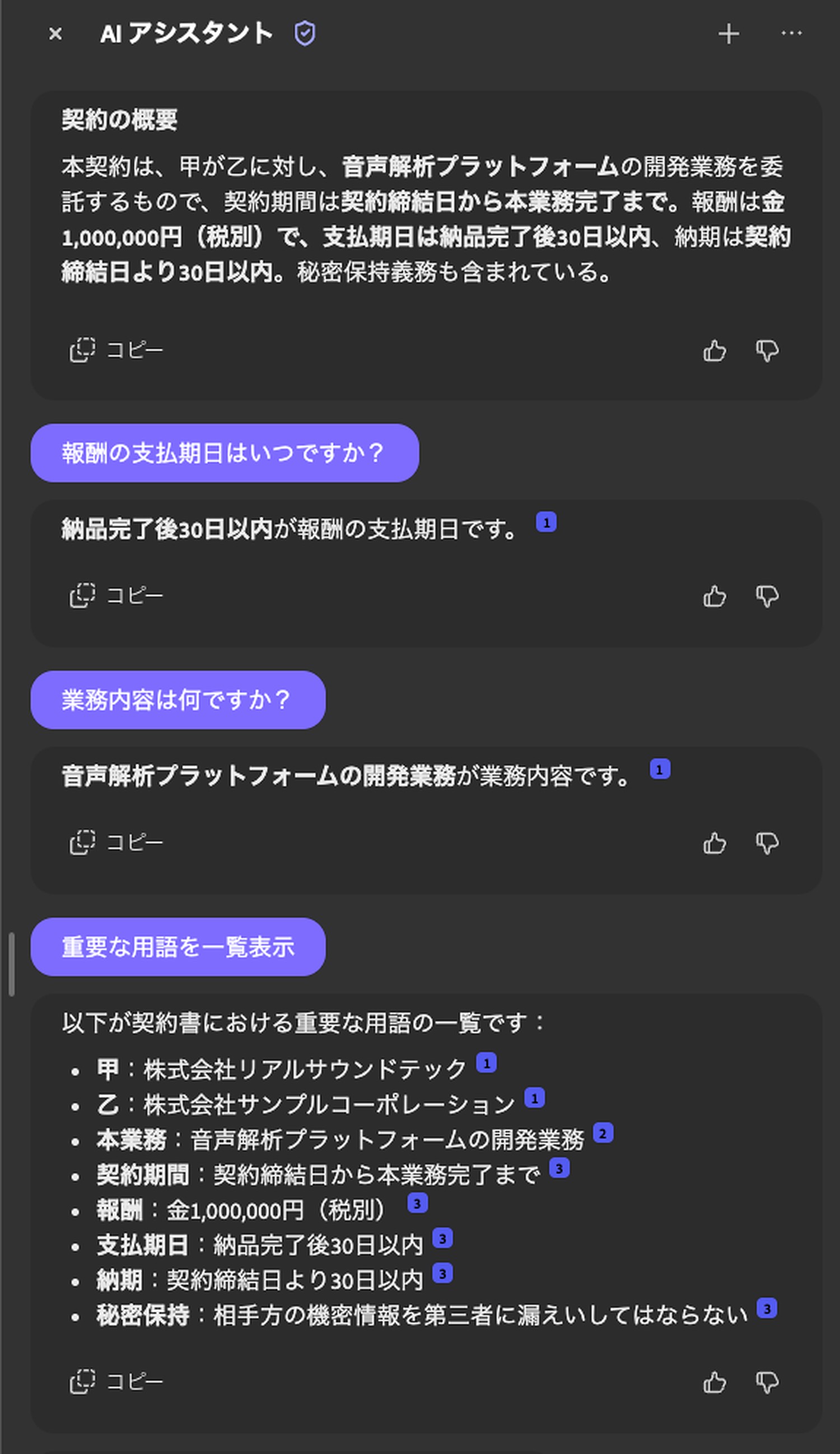Open citation 2 next to 本業務 entry
840x1454 pixels.
click(603, 1134)
